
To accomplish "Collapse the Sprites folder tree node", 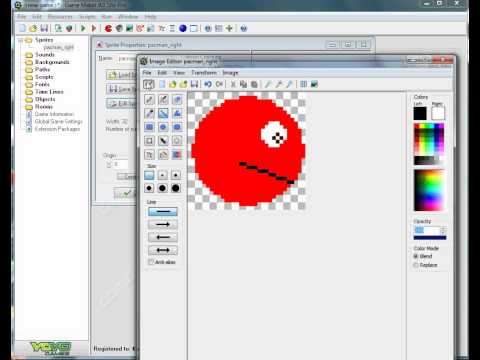I will tap(20, 40).
